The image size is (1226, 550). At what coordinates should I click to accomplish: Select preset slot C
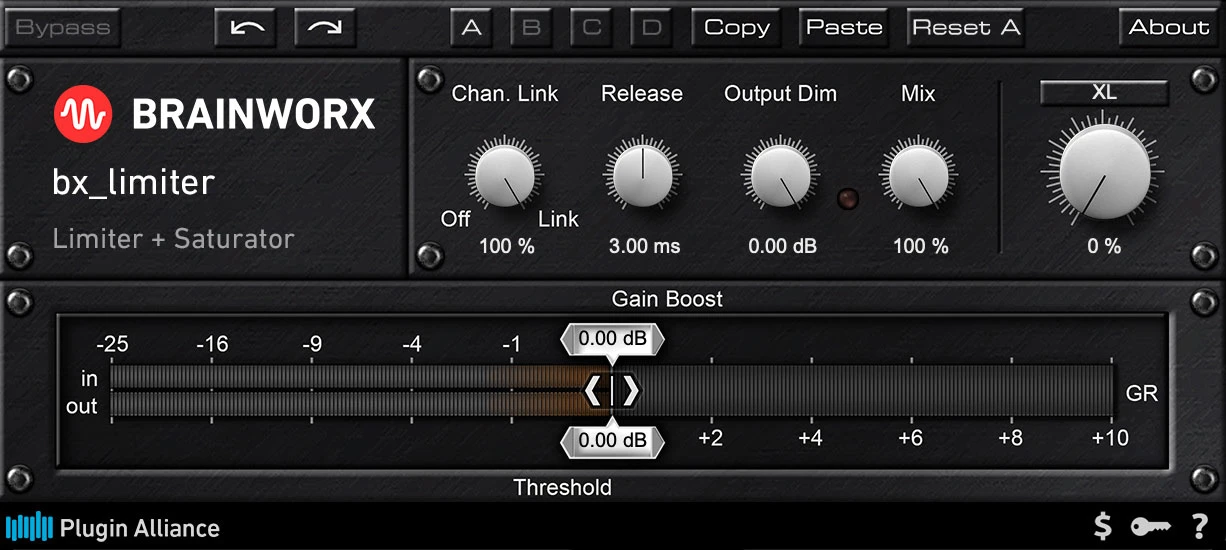point(591,28)
